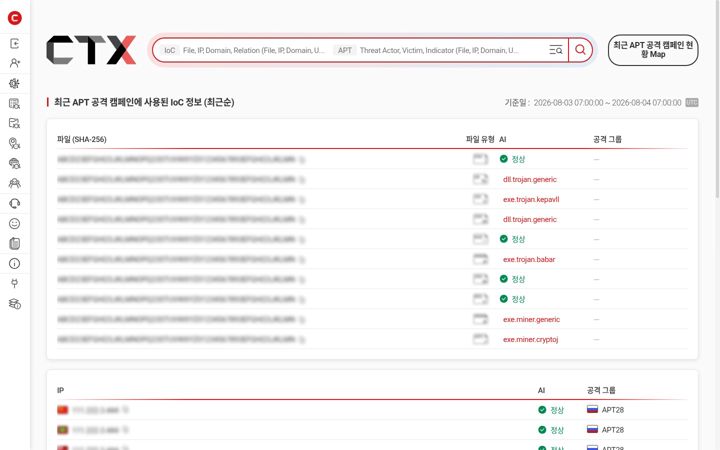Screen dimensions: 720x450
Task: Click the exe.trojan.babar detection label
Action: [529, 259]
